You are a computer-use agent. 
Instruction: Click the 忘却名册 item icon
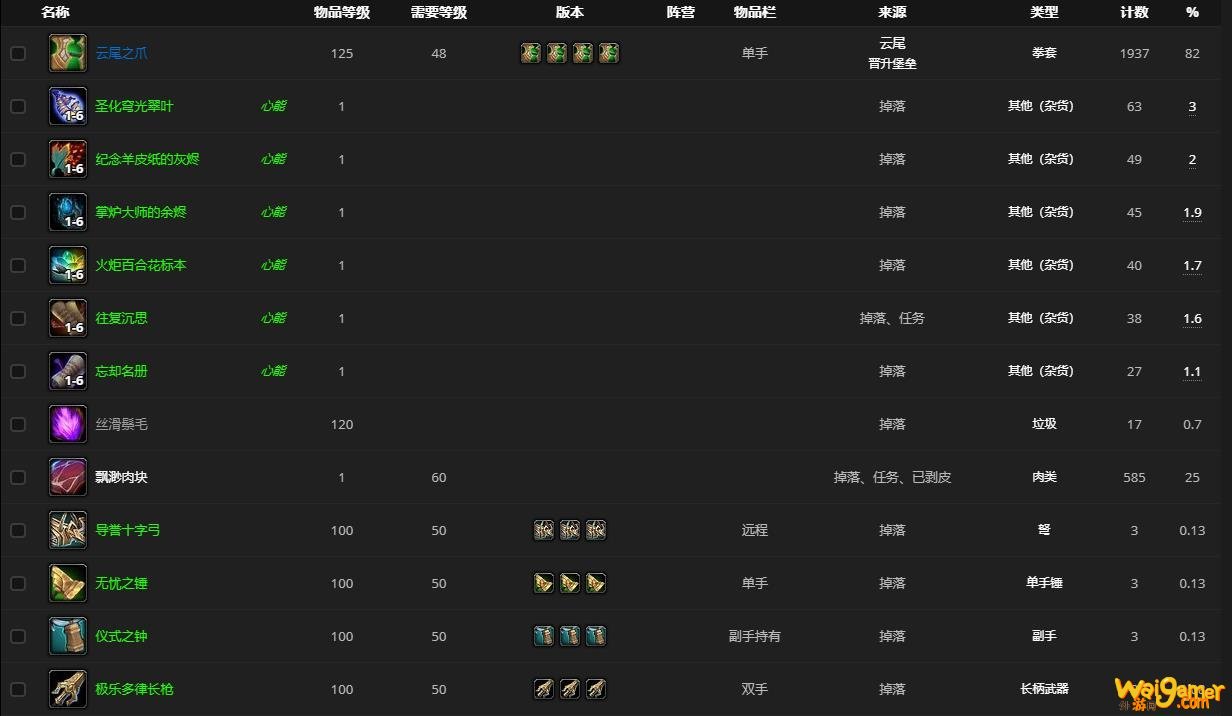click(68, 371)
